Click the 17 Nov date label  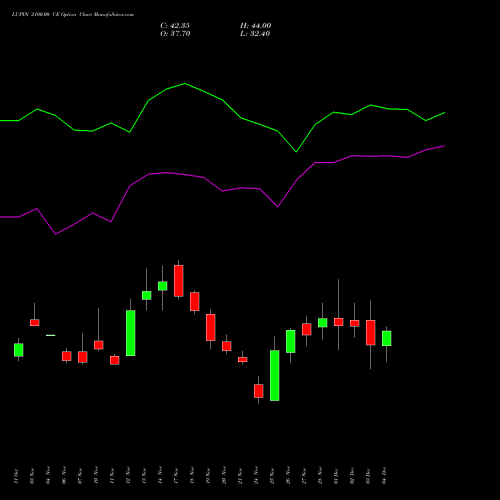click(176, 476)
